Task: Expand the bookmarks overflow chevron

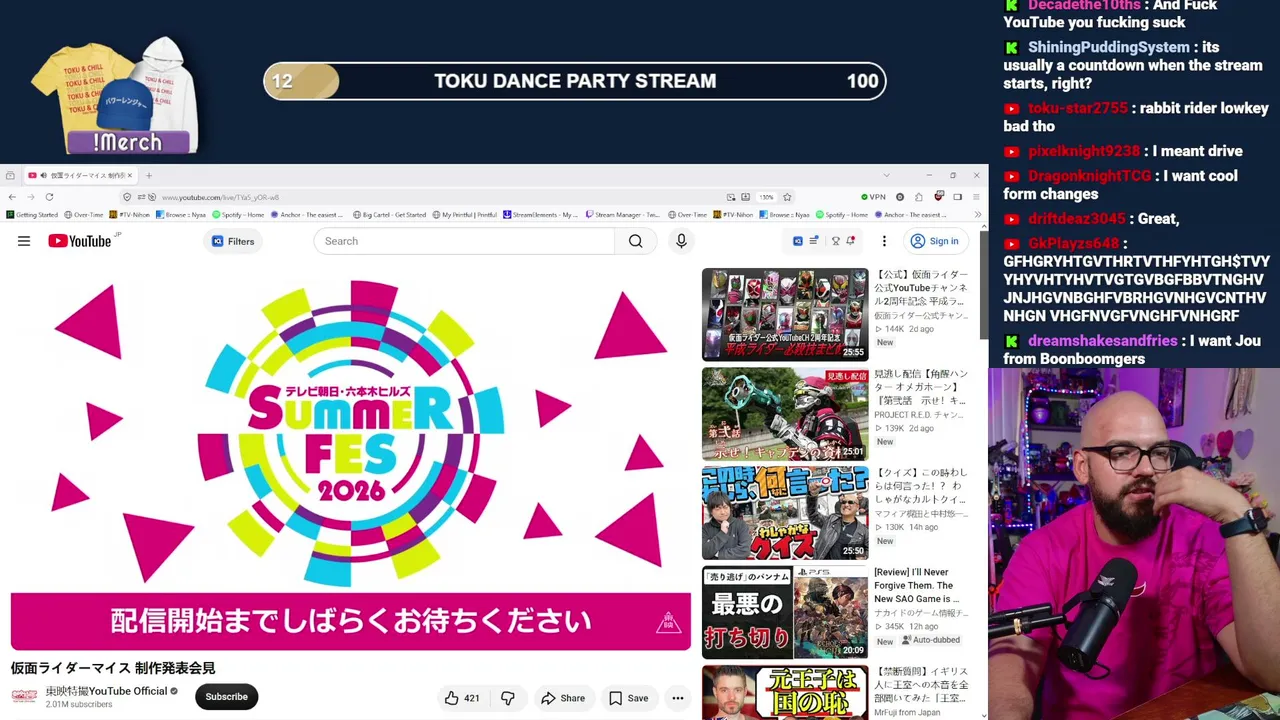Action: (x=977, y=215)
